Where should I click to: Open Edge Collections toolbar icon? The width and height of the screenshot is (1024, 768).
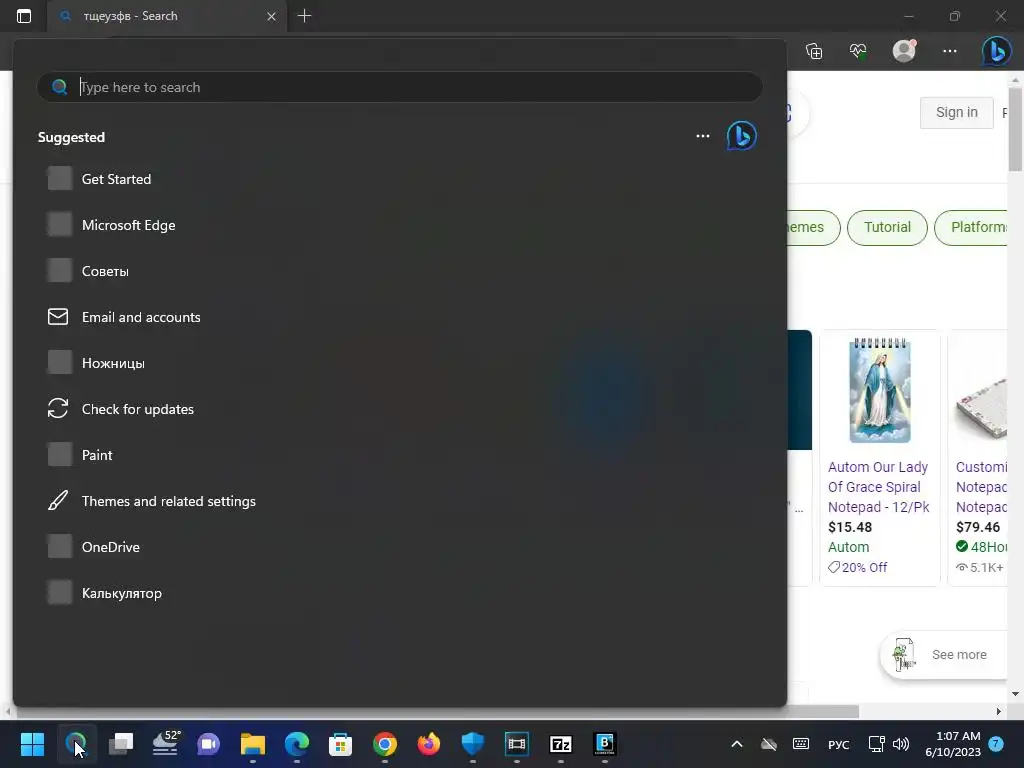point(814,51)
